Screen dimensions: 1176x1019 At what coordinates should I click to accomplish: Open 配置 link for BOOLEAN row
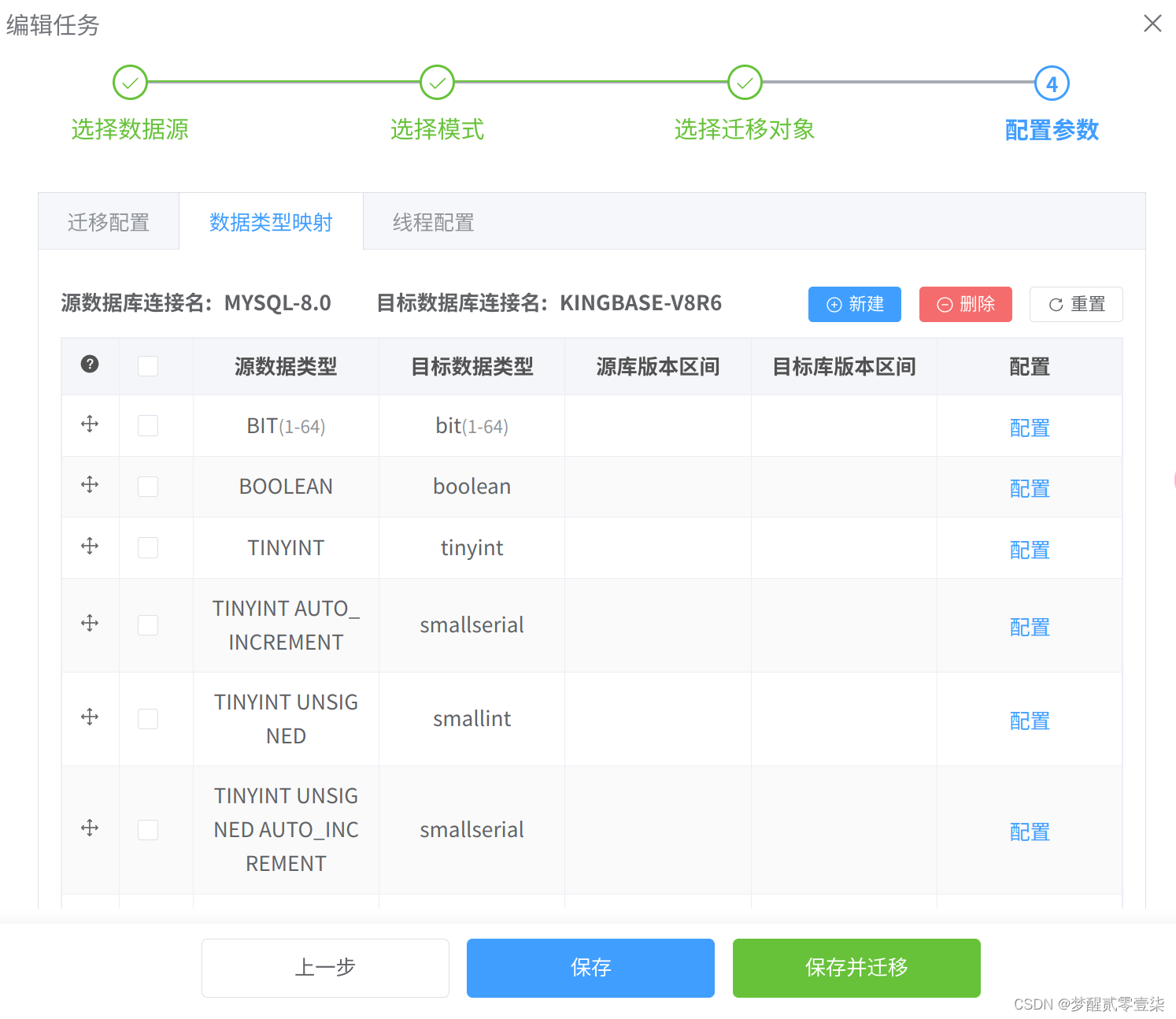pyautogui.click(x=1030, y=488)
